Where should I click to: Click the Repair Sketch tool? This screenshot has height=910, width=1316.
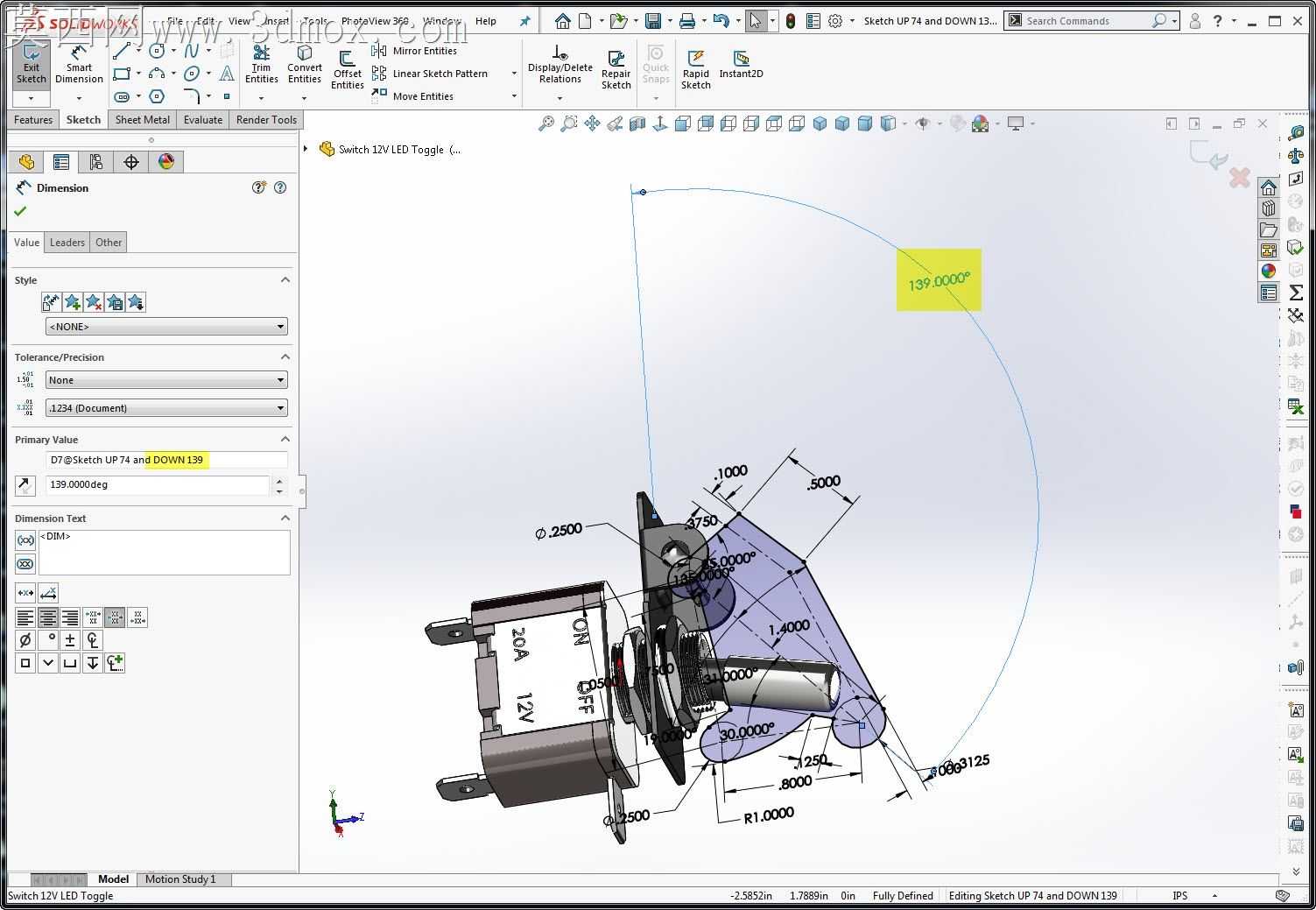(616, 70)
